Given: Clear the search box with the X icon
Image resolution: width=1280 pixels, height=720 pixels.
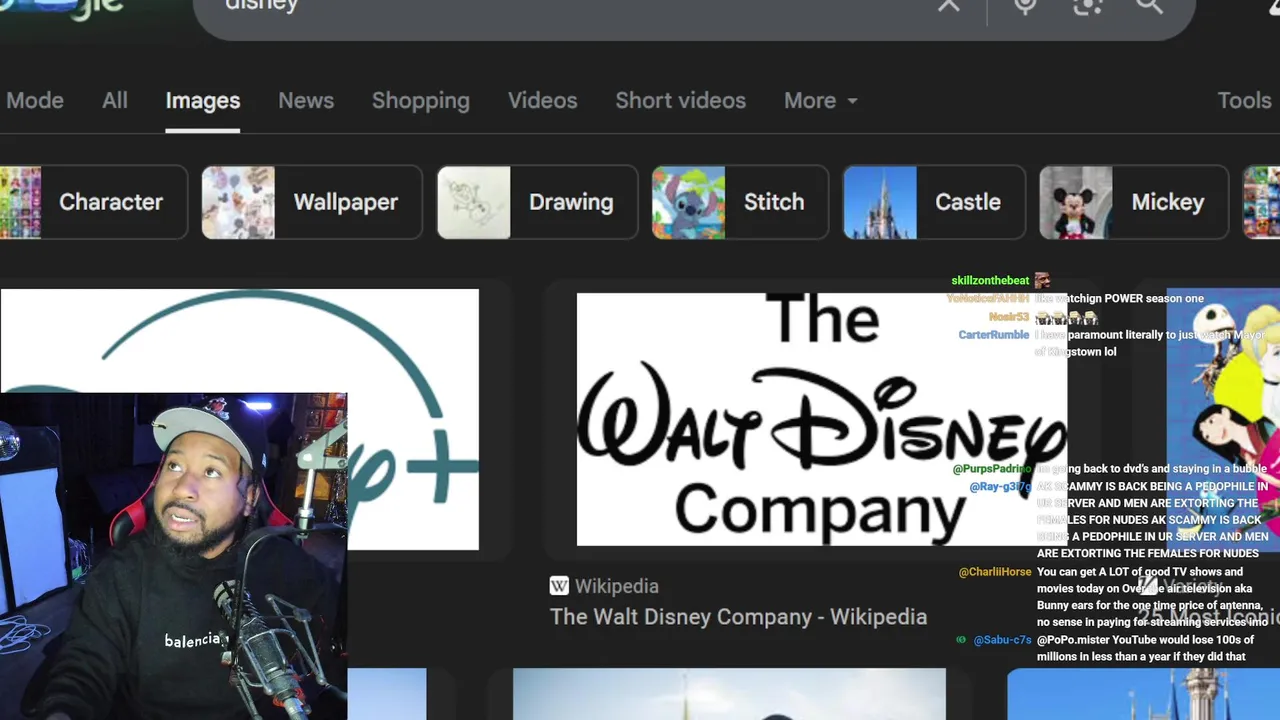Looking at the screenshot, I should [948, 5].
